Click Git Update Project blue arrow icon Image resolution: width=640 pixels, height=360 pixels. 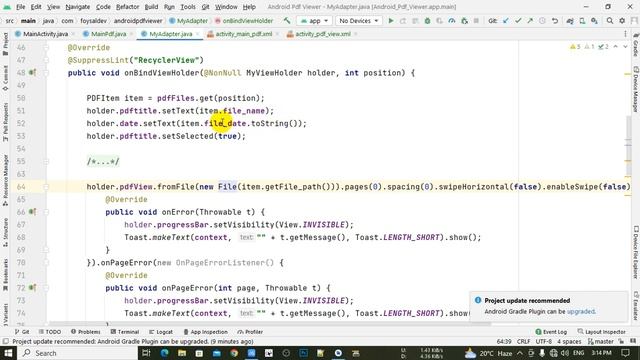click(506, 20)
